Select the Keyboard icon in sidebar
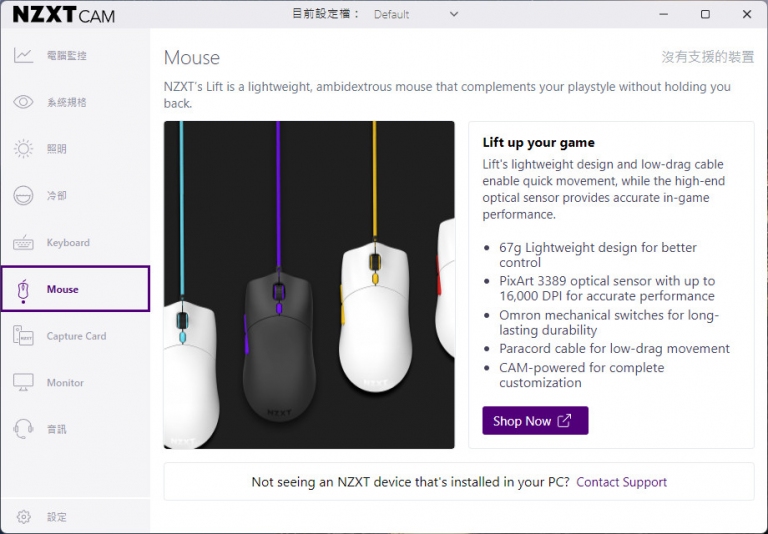The width and height of the screenshot is (768, 534). 23,243
